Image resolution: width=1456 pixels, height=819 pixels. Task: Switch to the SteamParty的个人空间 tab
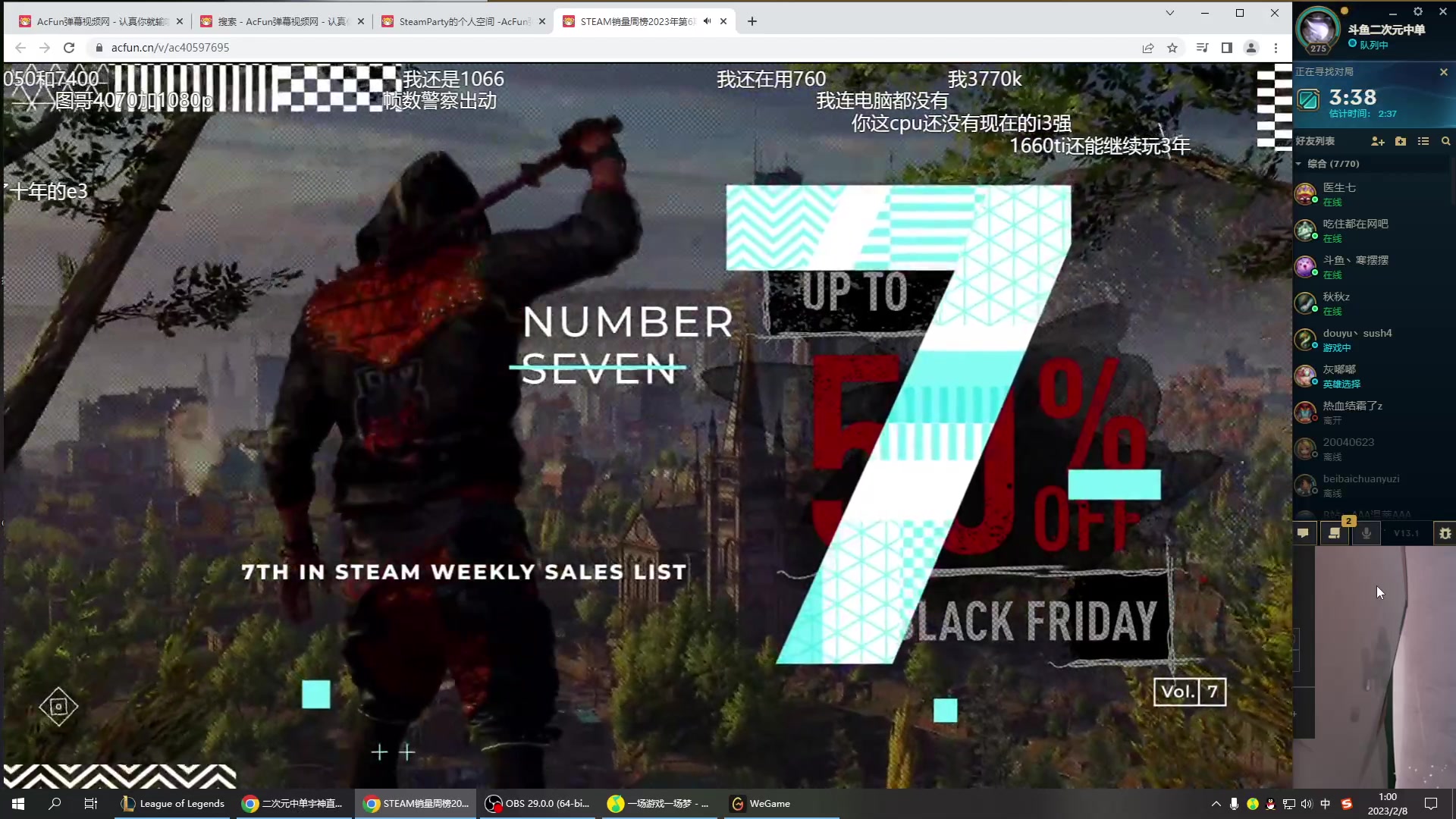click(463, 21)
